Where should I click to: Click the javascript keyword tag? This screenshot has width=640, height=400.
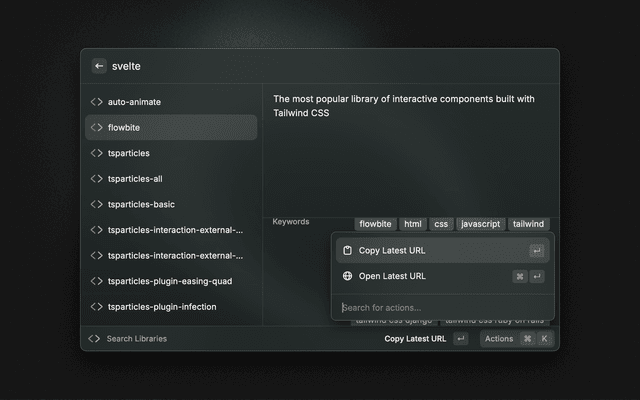(480, 224)
